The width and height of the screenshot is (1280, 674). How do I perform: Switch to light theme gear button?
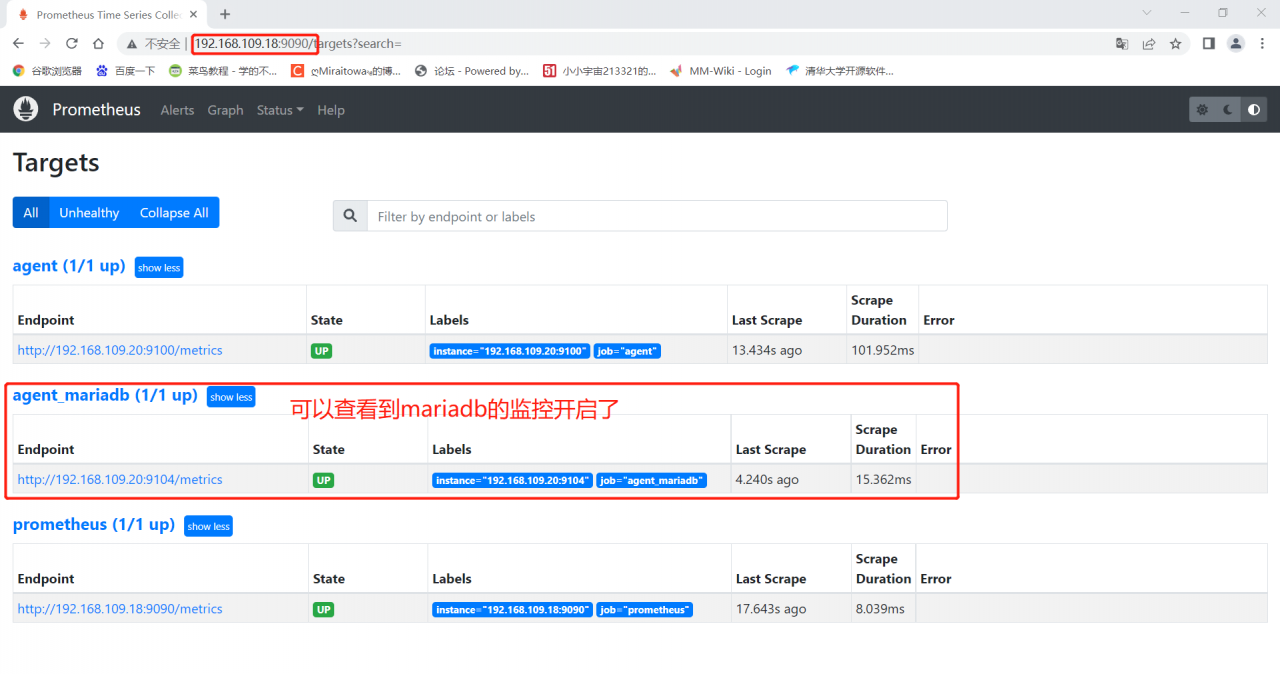point(1202,110)
